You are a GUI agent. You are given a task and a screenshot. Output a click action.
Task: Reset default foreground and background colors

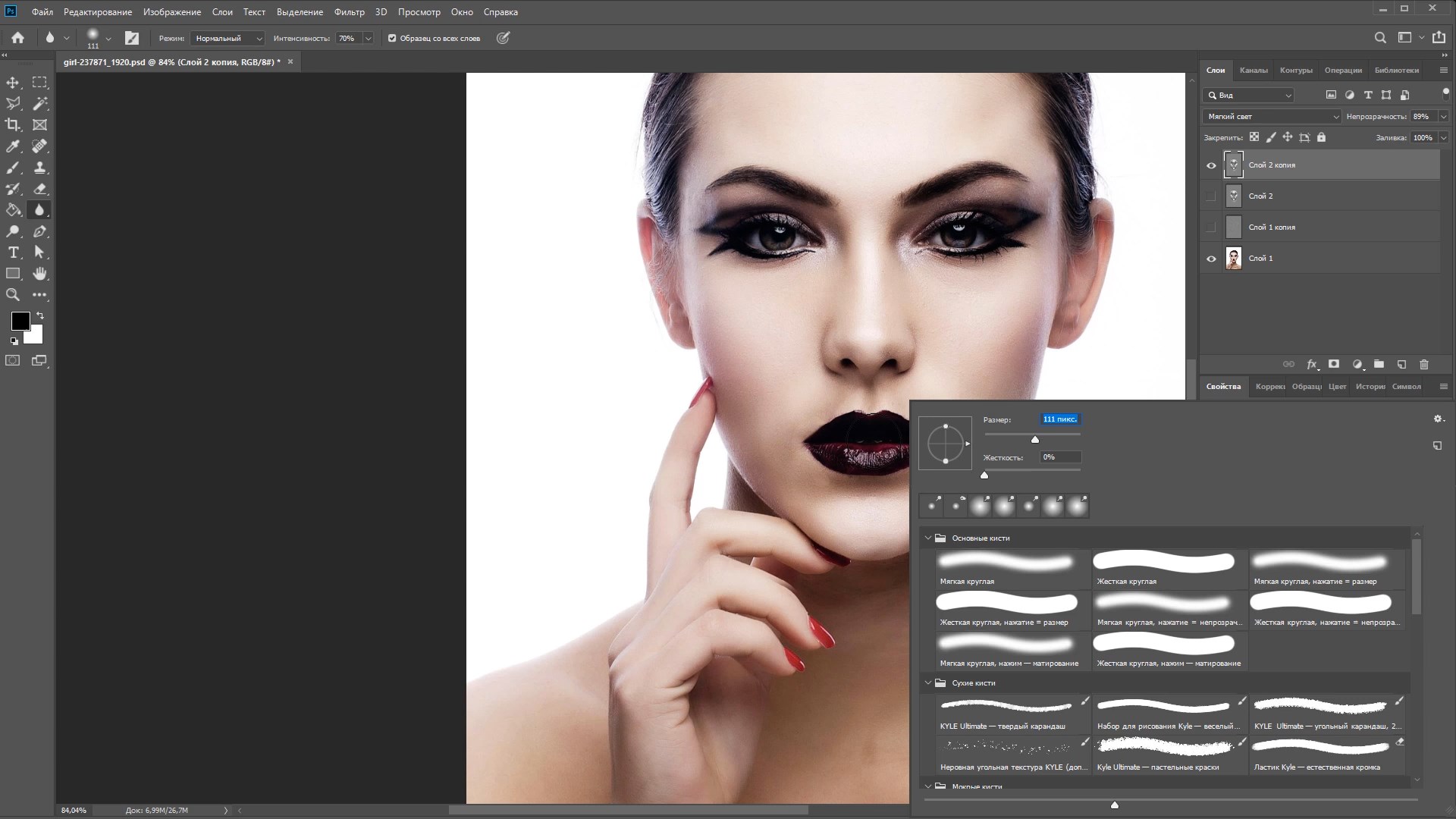[14, 341]
